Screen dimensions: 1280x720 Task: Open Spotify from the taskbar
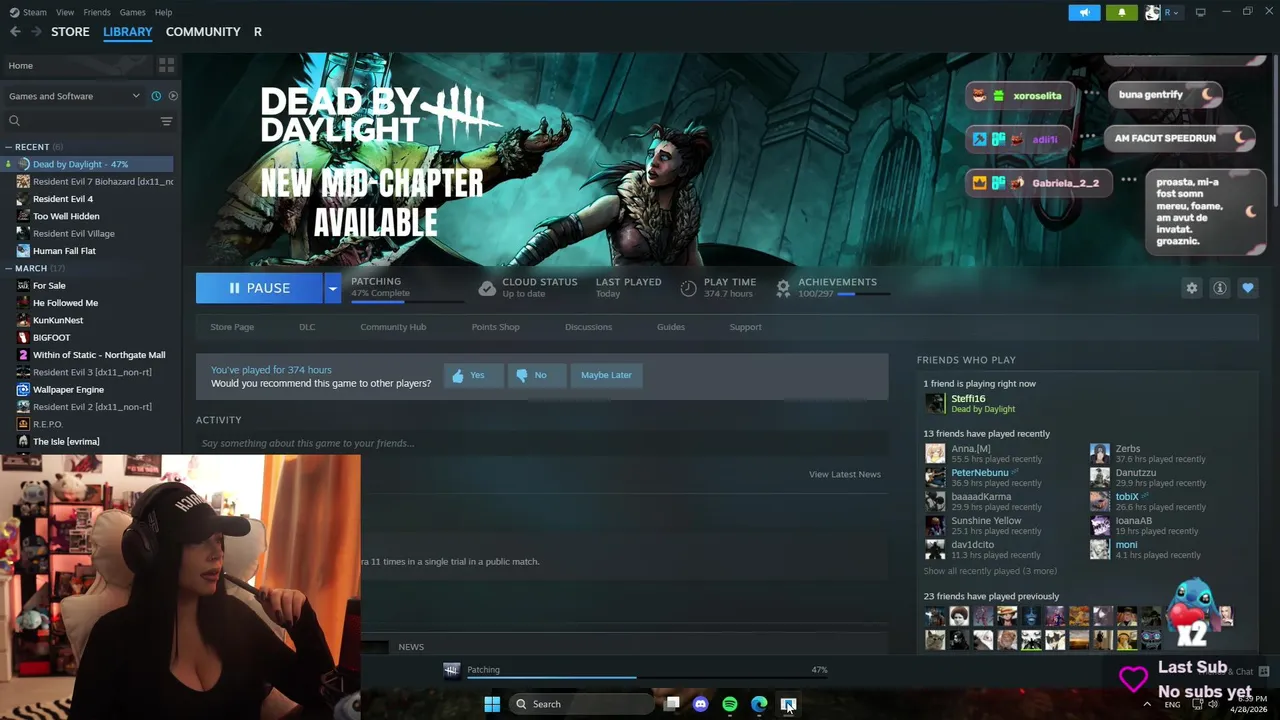(x=730, y=704)
